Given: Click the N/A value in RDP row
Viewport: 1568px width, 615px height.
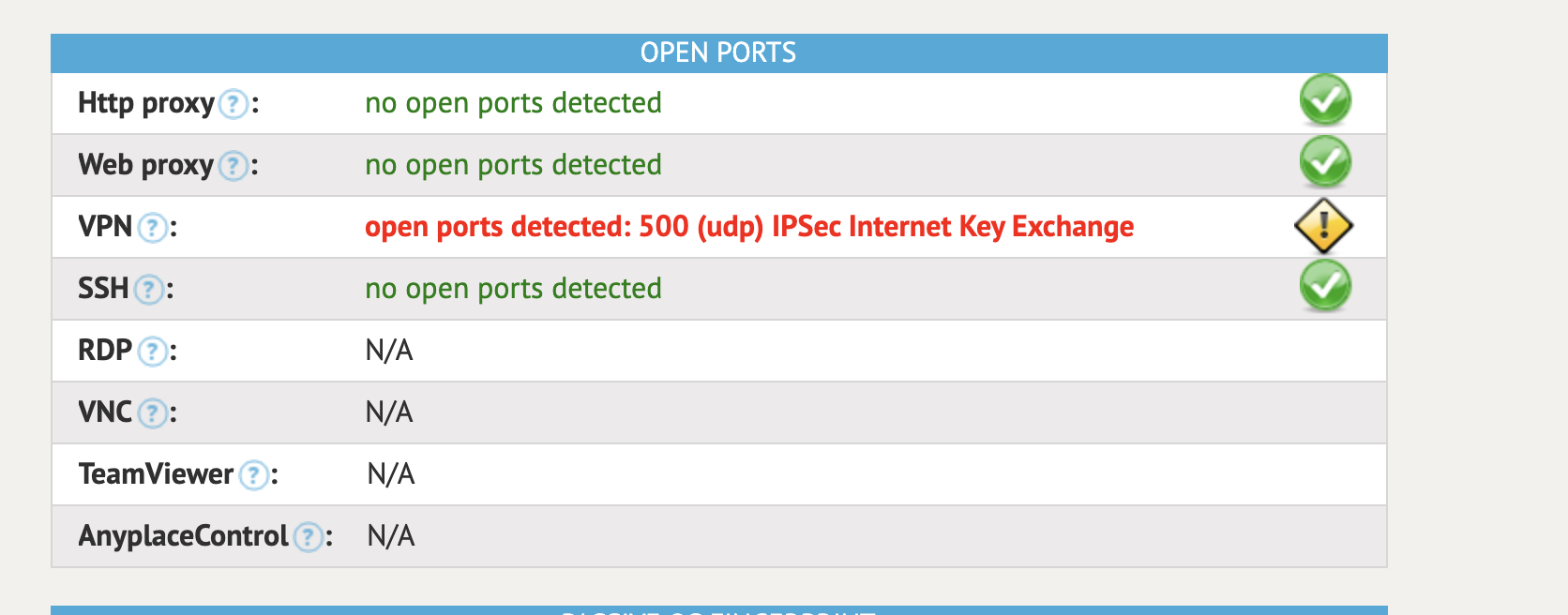Looking at the screenshot, I should 389,351.
